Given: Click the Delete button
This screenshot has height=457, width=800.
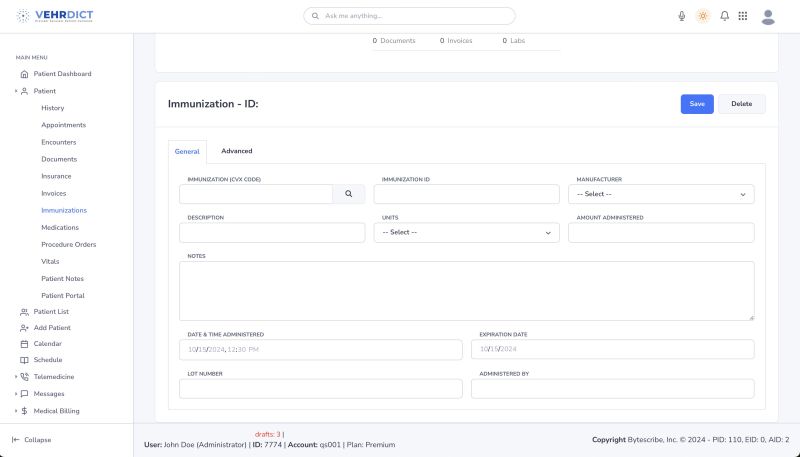Looking at the screenshot, I should 741,104.
